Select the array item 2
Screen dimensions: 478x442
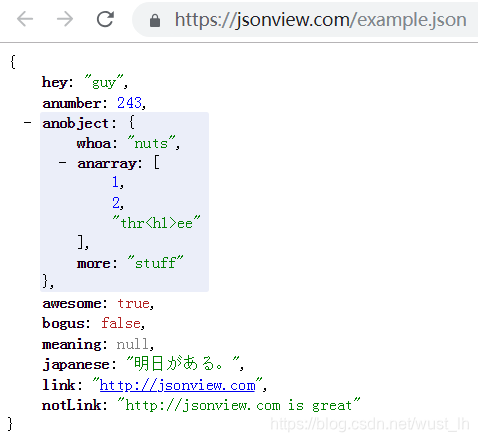click(116, 203)
